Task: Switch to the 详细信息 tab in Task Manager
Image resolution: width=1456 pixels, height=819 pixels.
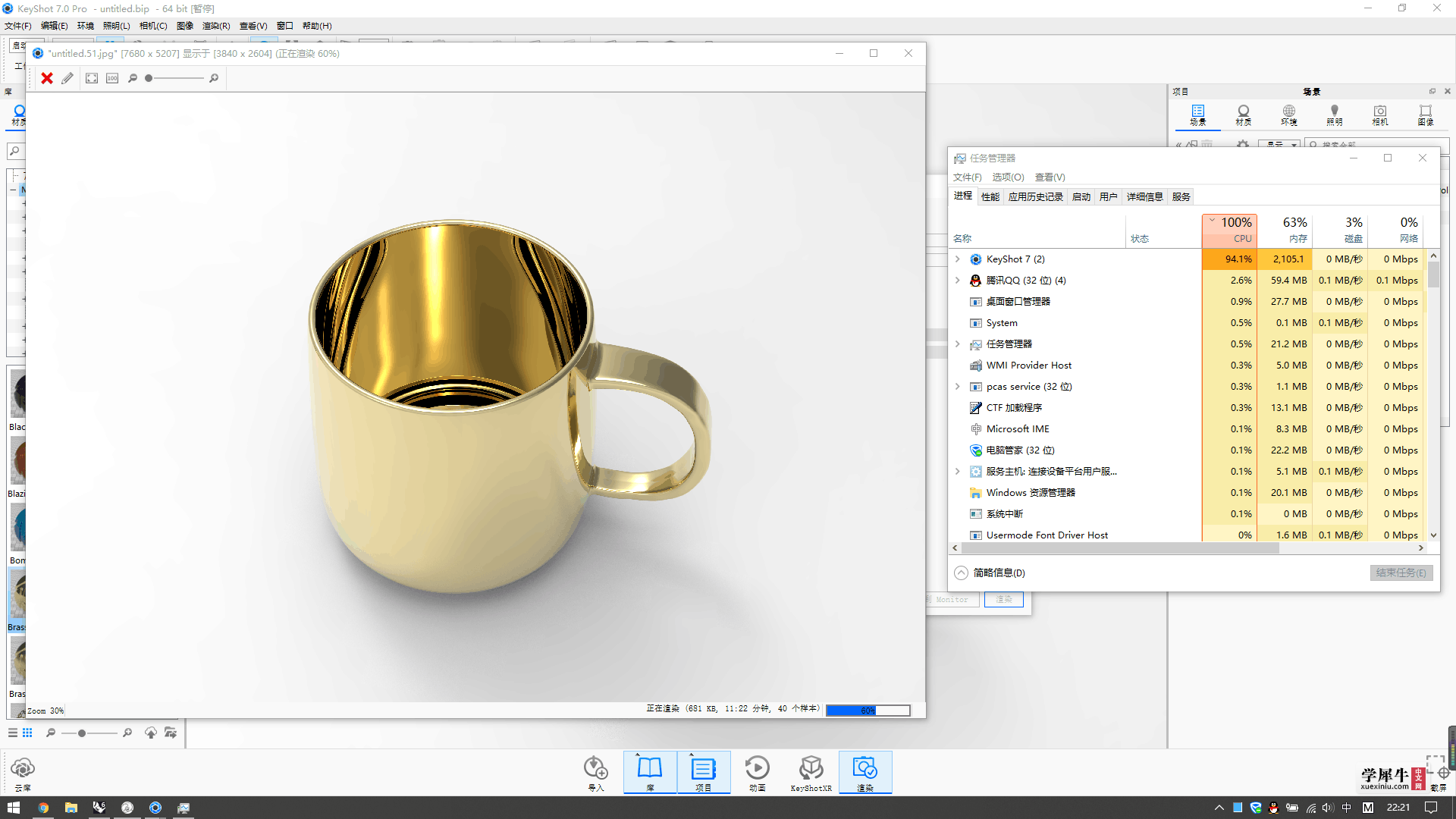Action: pos(1144,197)
